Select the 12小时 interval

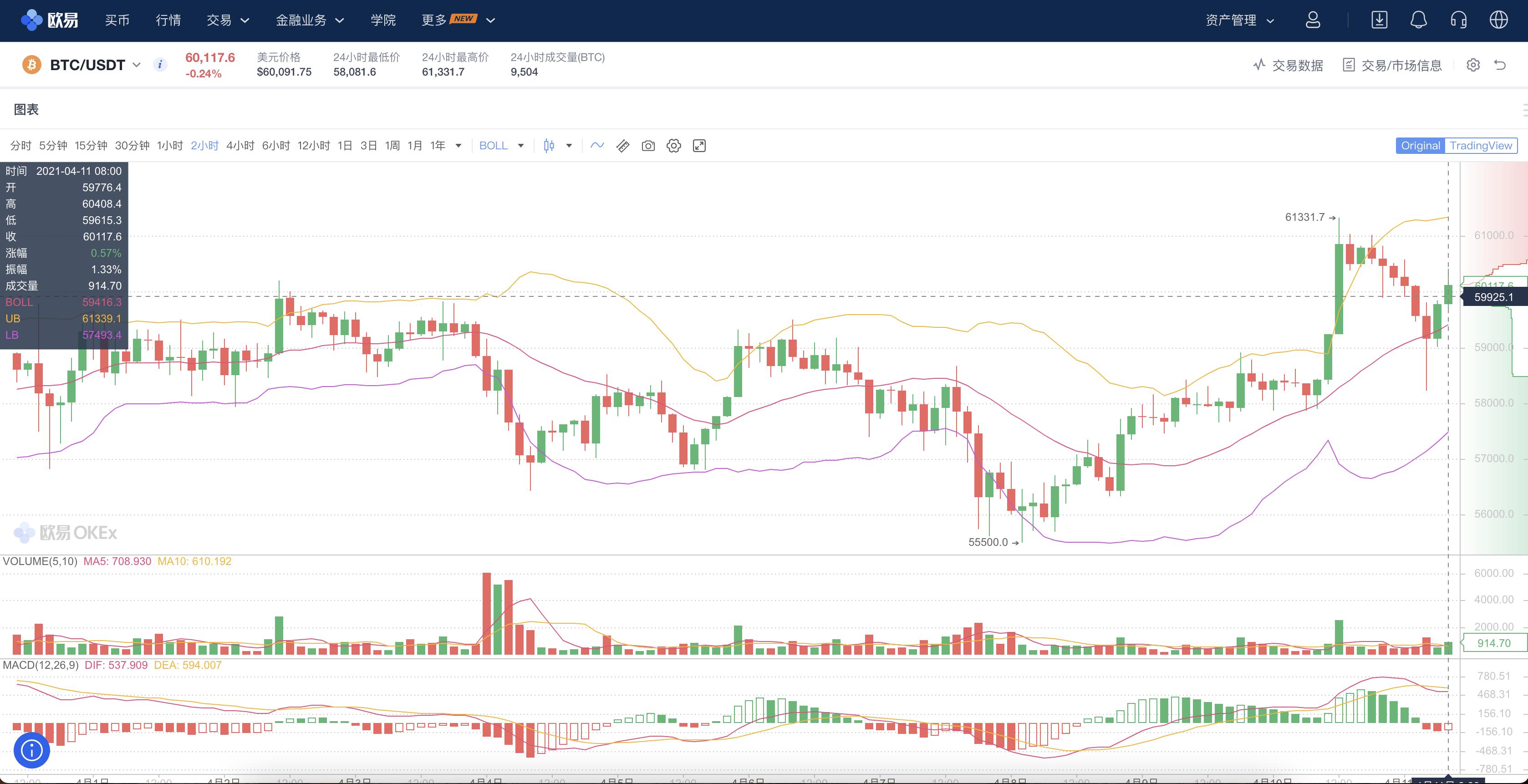tap(314, 146)
